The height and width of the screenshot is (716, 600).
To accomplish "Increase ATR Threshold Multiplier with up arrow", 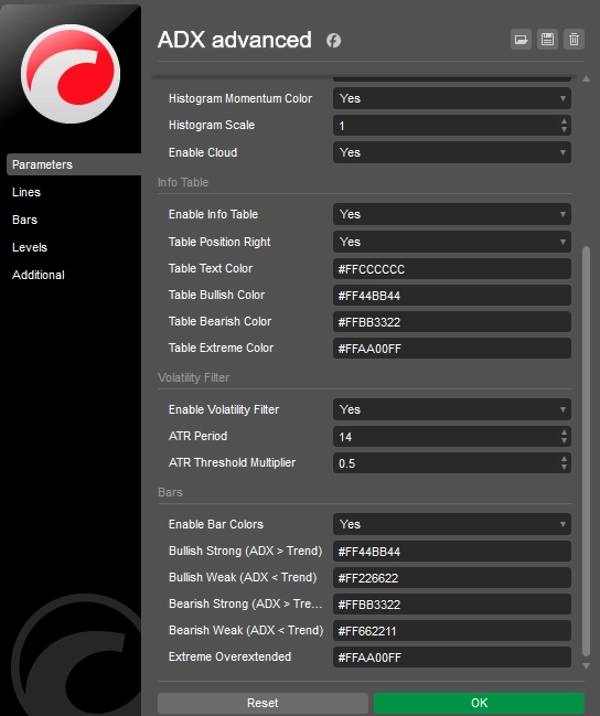I will click(x=564, y=459).
